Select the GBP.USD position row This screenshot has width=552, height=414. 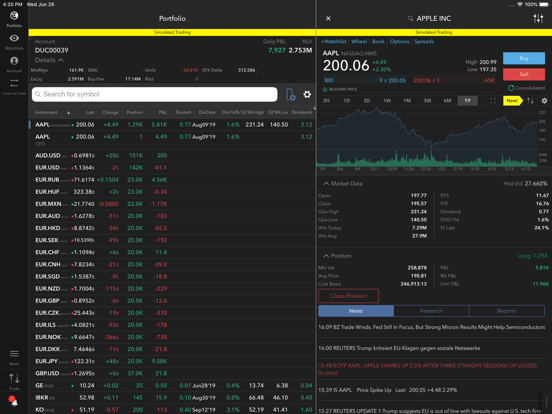click(x=172, y=373)
